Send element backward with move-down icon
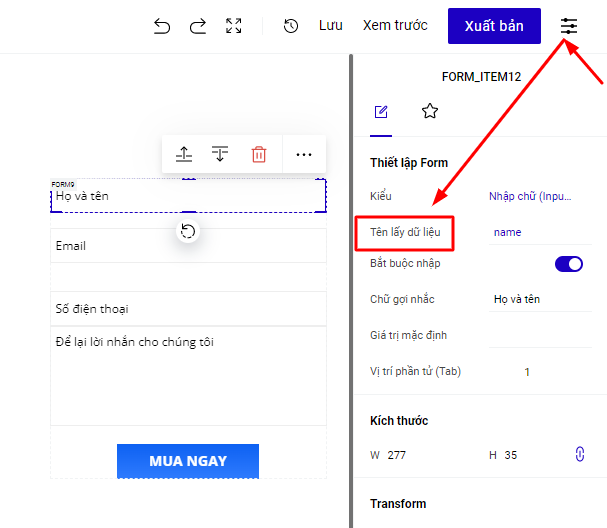 pos(220,154)
